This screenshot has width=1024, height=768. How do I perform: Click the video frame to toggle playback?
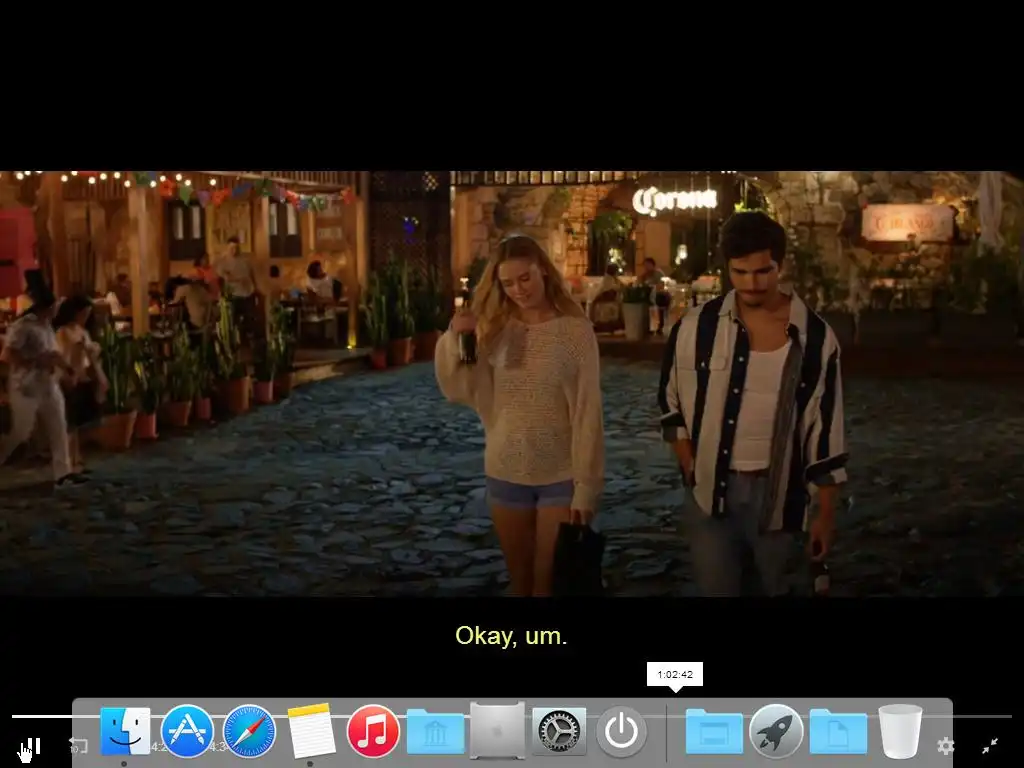512,383
